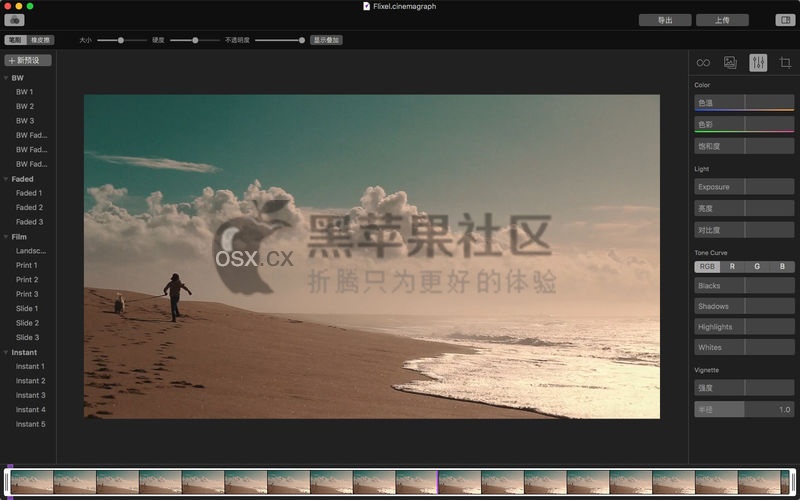The image size is (800, 500).
Task: Toggle the 显示叠加 overlay button
Action: [327, 40]
